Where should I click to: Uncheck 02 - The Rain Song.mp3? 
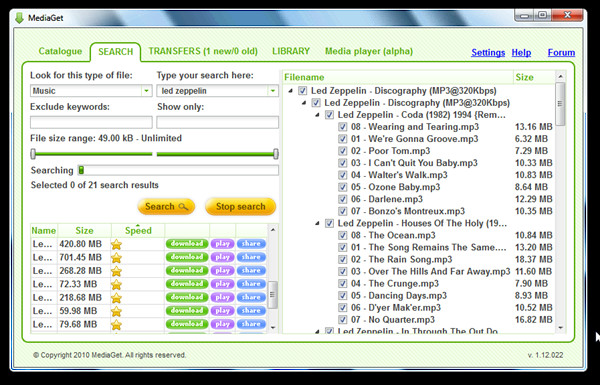click(x=342, y=259)
